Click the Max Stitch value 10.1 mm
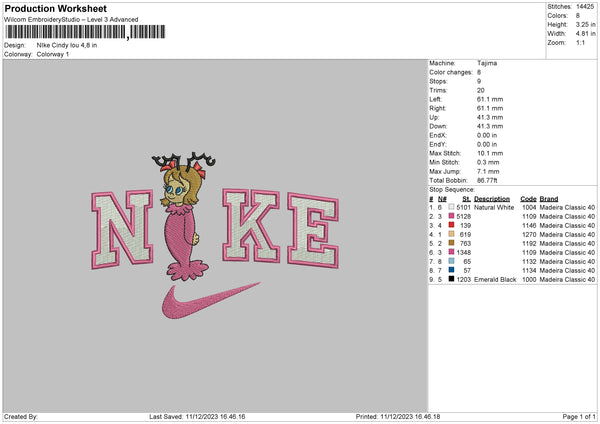The image size is (600, 424). pyautogui.click(x=490, y=153)
